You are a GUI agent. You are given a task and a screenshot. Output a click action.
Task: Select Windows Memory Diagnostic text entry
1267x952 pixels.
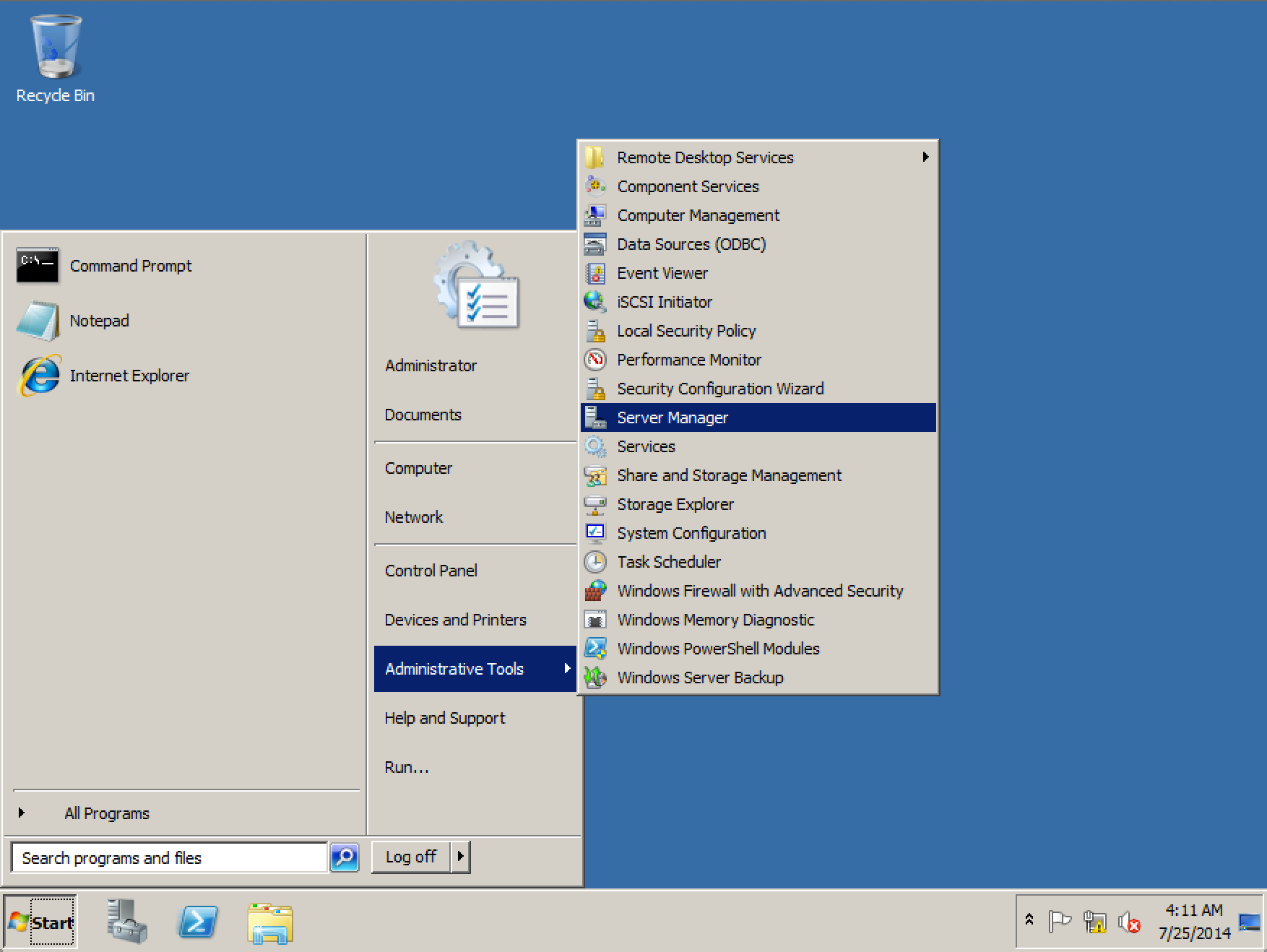pos(715,620)
